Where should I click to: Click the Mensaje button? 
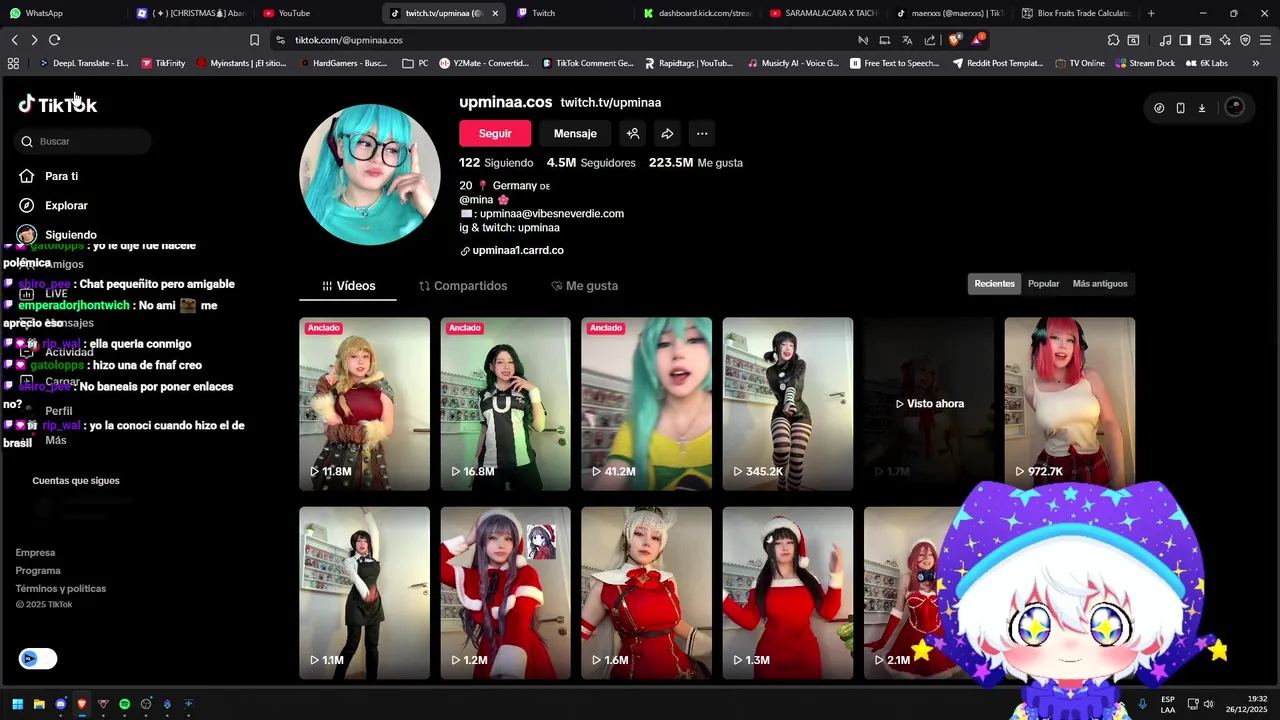click(x=575, y=133)
